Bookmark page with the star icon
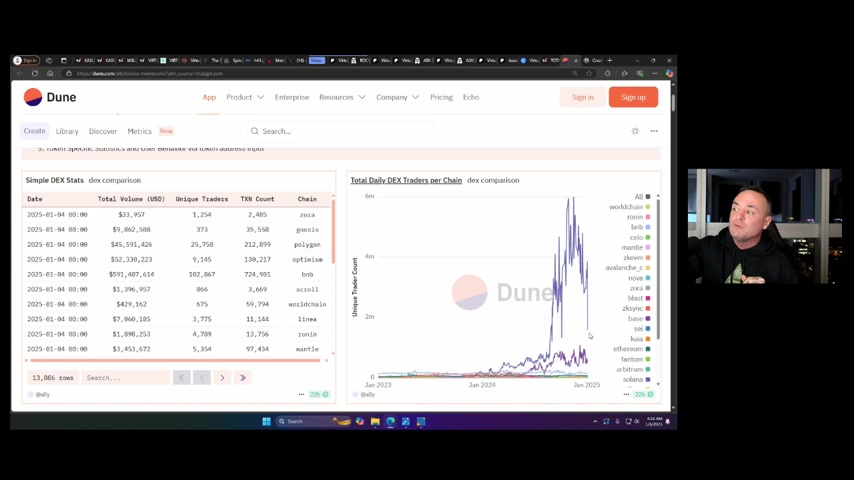This screenshot has width=854, height=480. click(x=589, y=73)
